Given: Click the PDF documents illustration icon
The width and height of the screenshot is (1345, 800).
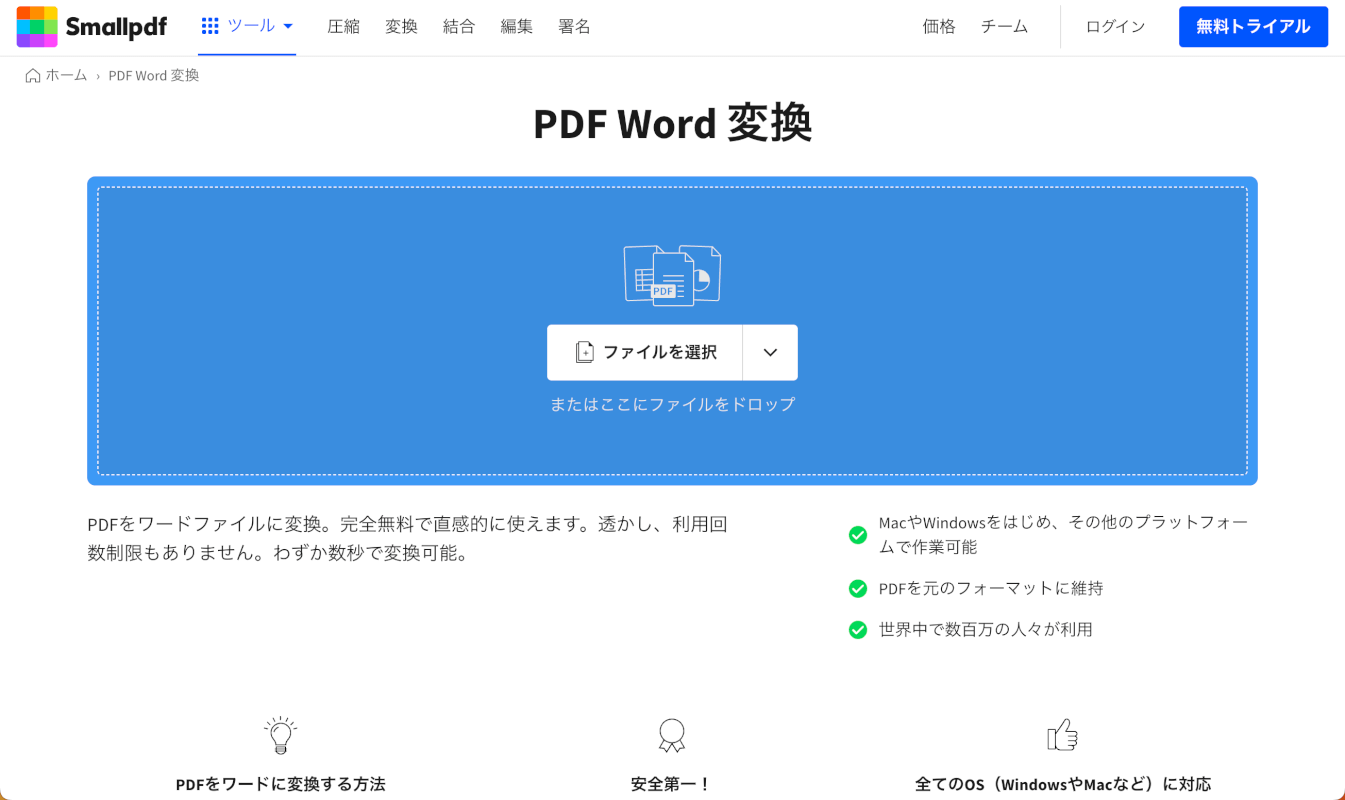Looking at the screenshot, I should tap(672, 275).
